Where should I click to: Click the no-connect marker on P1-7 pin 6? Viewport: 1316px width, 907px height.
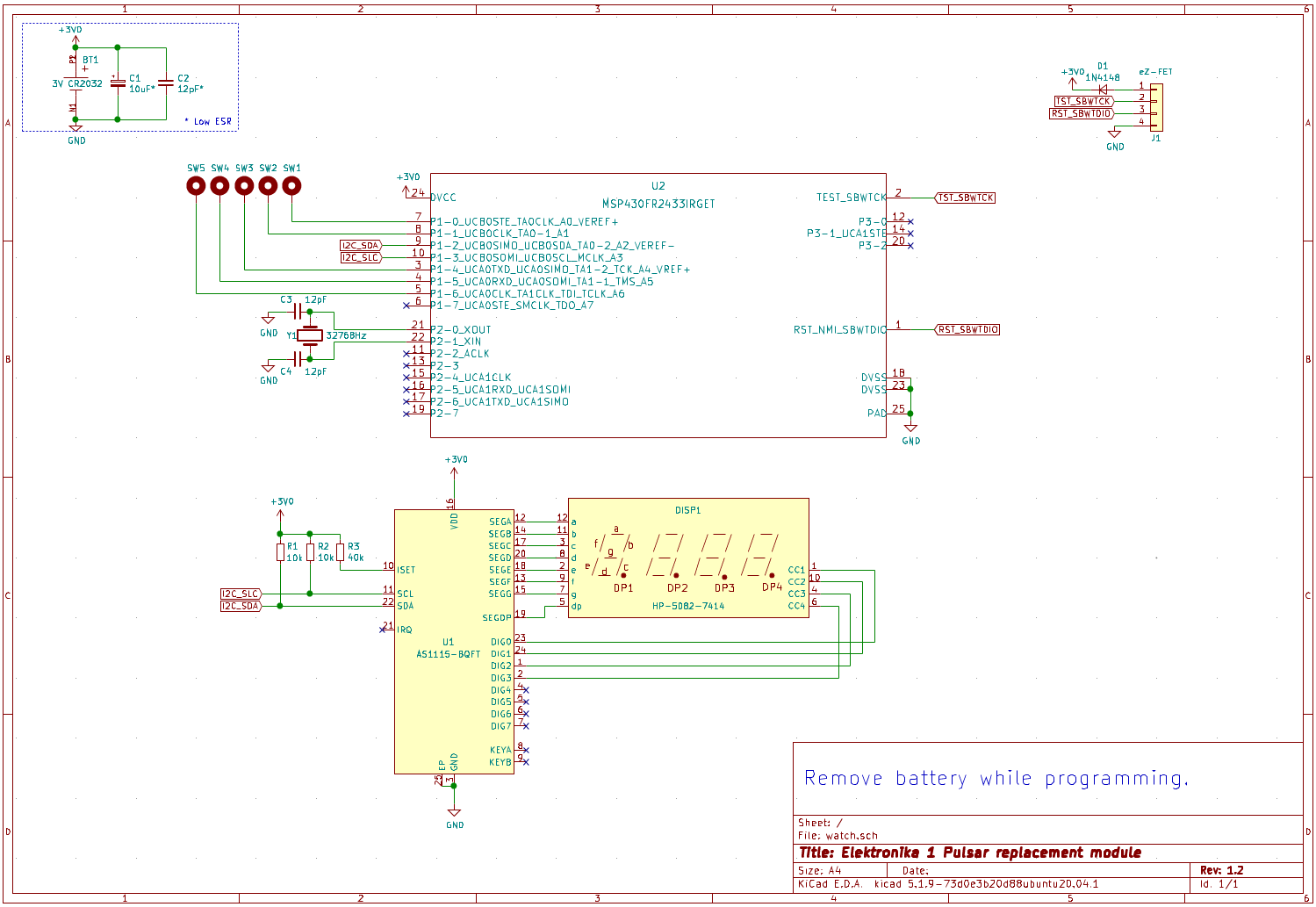(x=406, y=306)
